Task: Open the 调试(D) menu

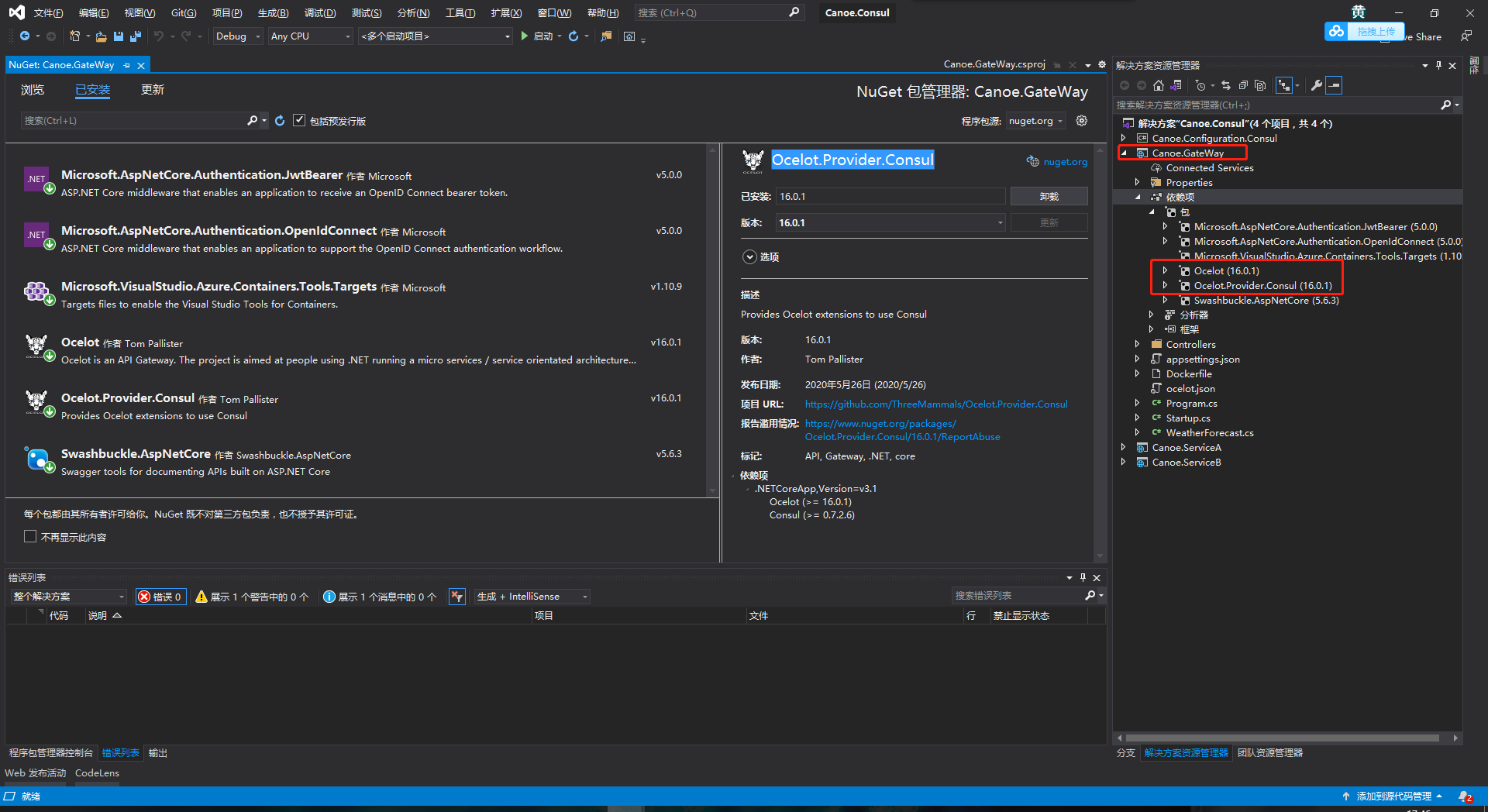Action: tap(320, 12)
